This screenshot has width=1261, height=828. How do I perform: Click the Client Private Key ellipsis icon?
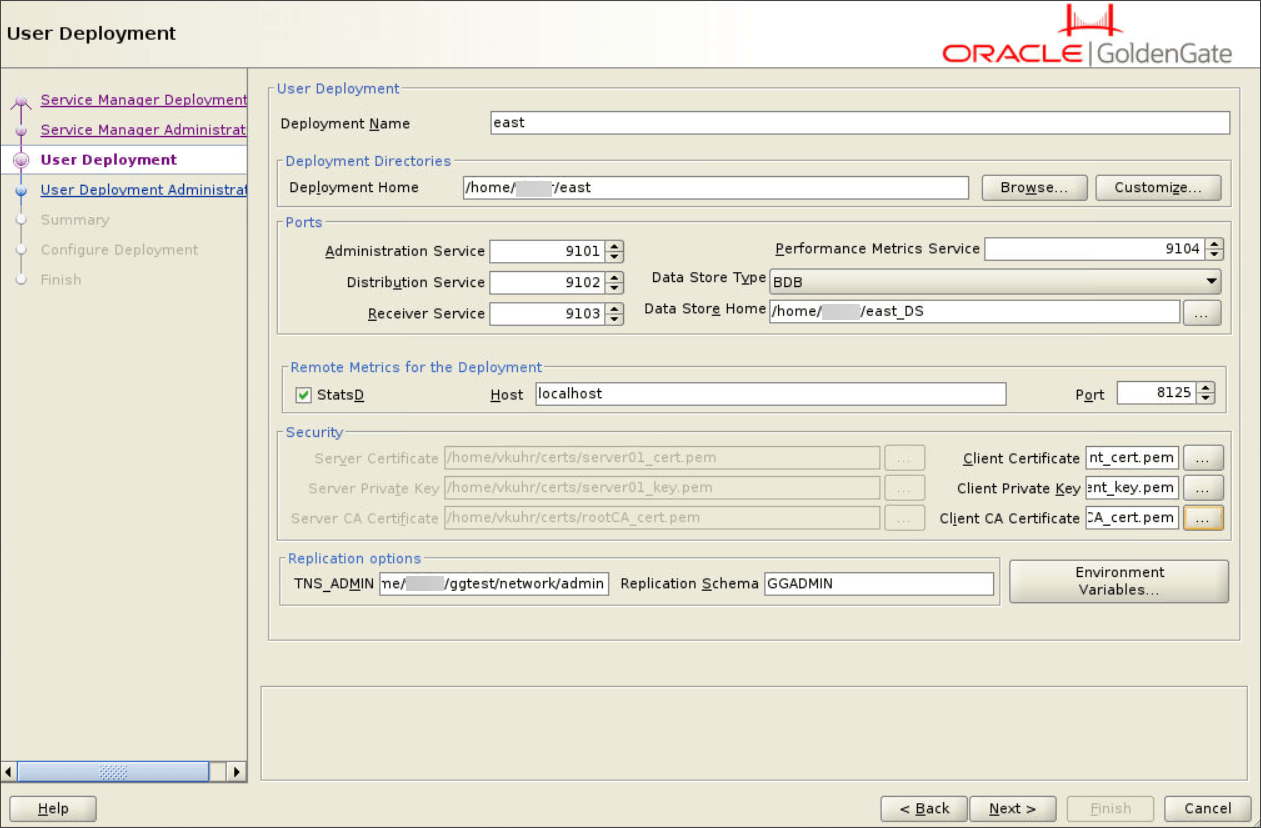click(1203, 487)
